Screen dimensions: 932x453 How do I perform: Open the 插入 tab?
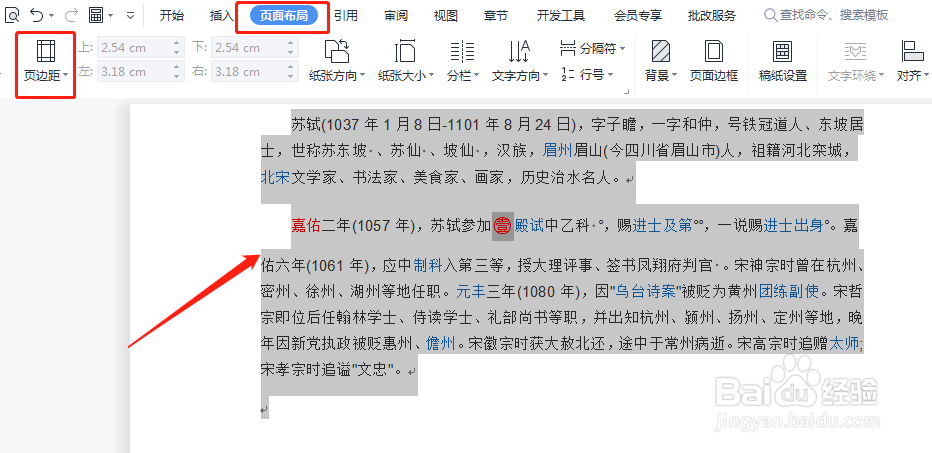[222, 15]
